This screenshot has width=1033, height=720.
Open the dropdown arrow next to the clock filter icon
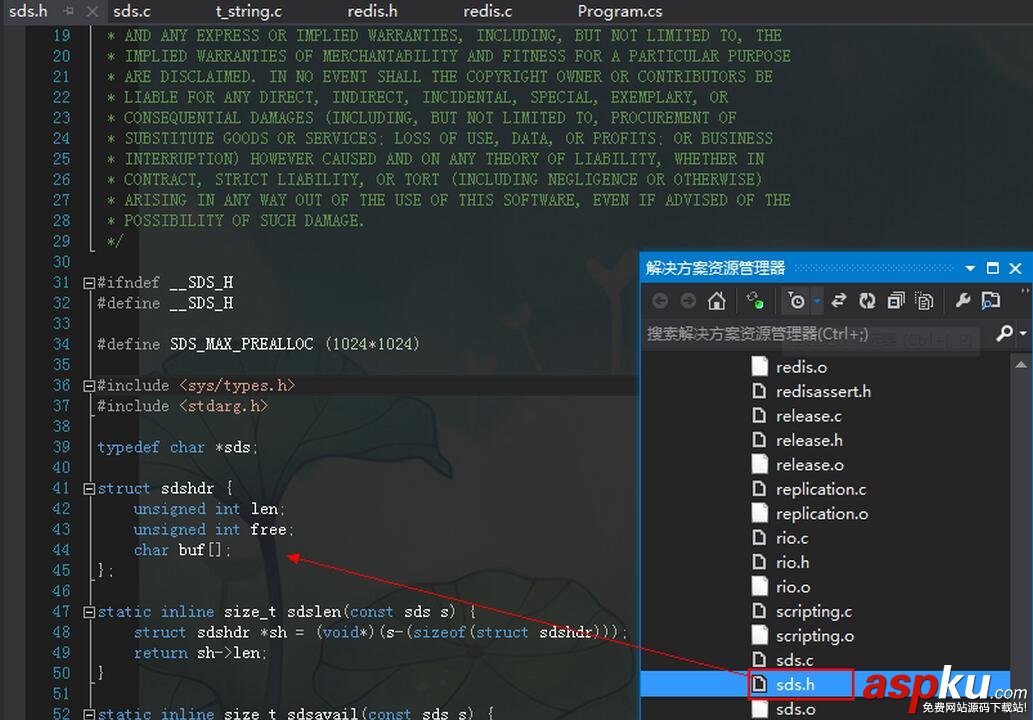(x=817, y=301)
